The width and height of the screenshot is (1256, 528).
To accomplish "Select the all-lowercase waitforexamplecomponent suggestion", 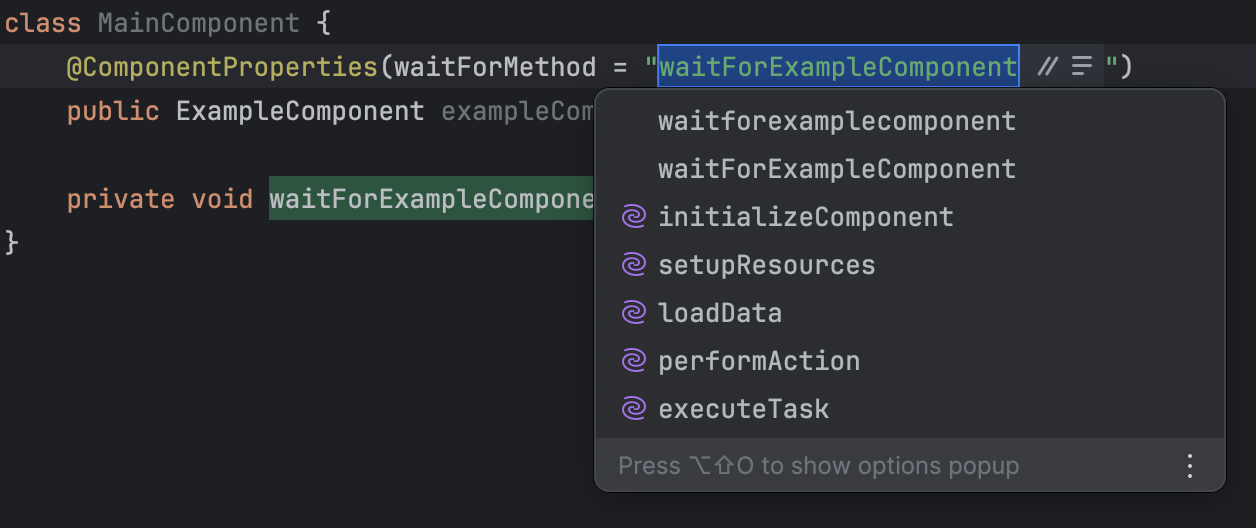I will 836,121.
